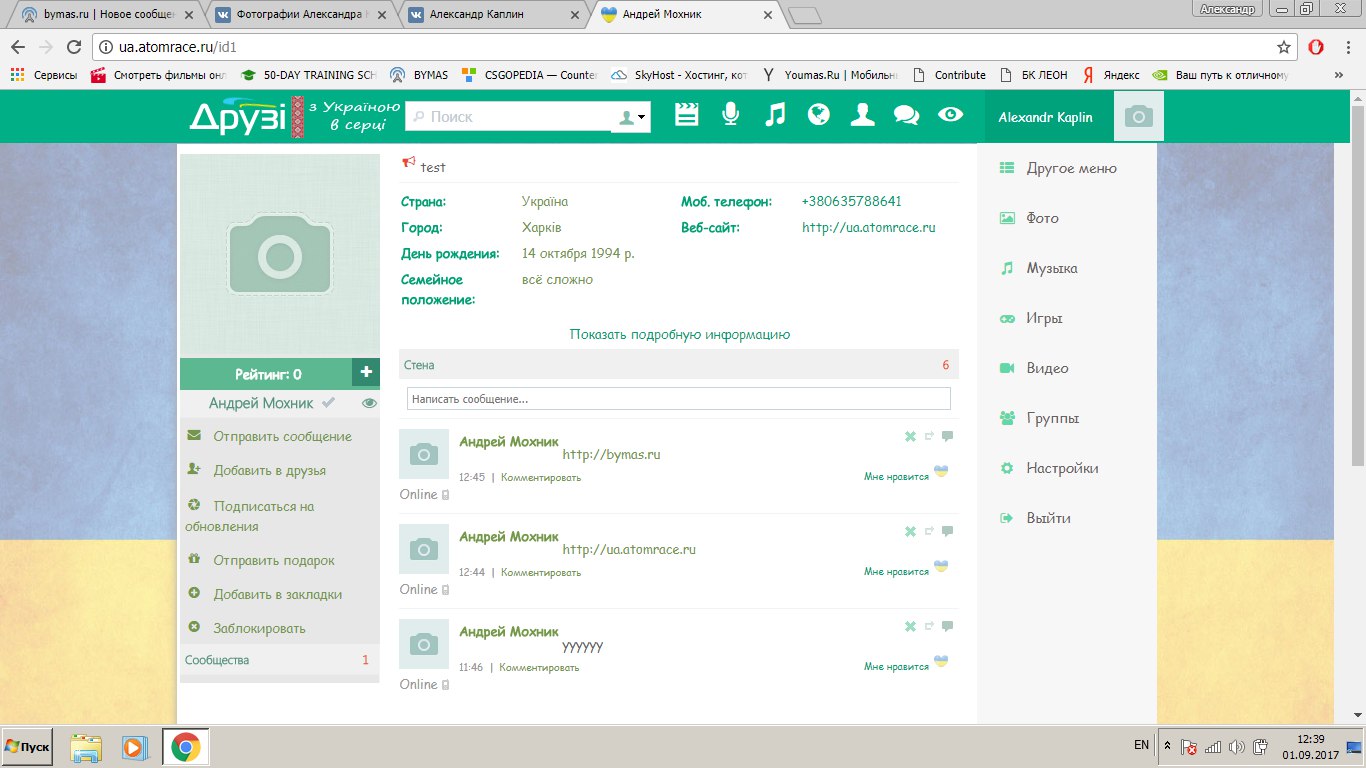Open Настройки in the right menu
This screenshot has height=768, width=1366.
point(1062,468)
